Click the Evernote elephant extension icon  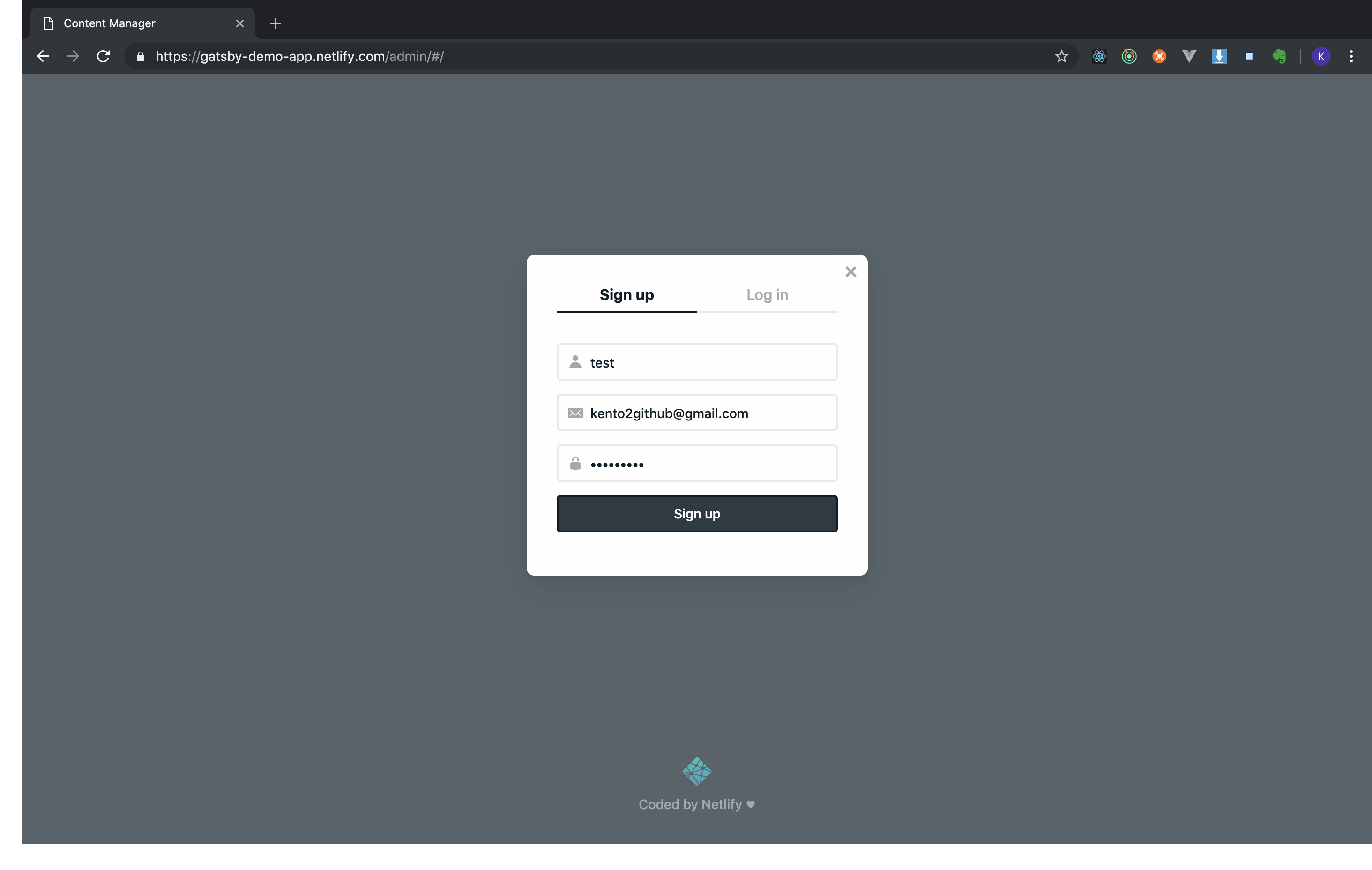1279,56
